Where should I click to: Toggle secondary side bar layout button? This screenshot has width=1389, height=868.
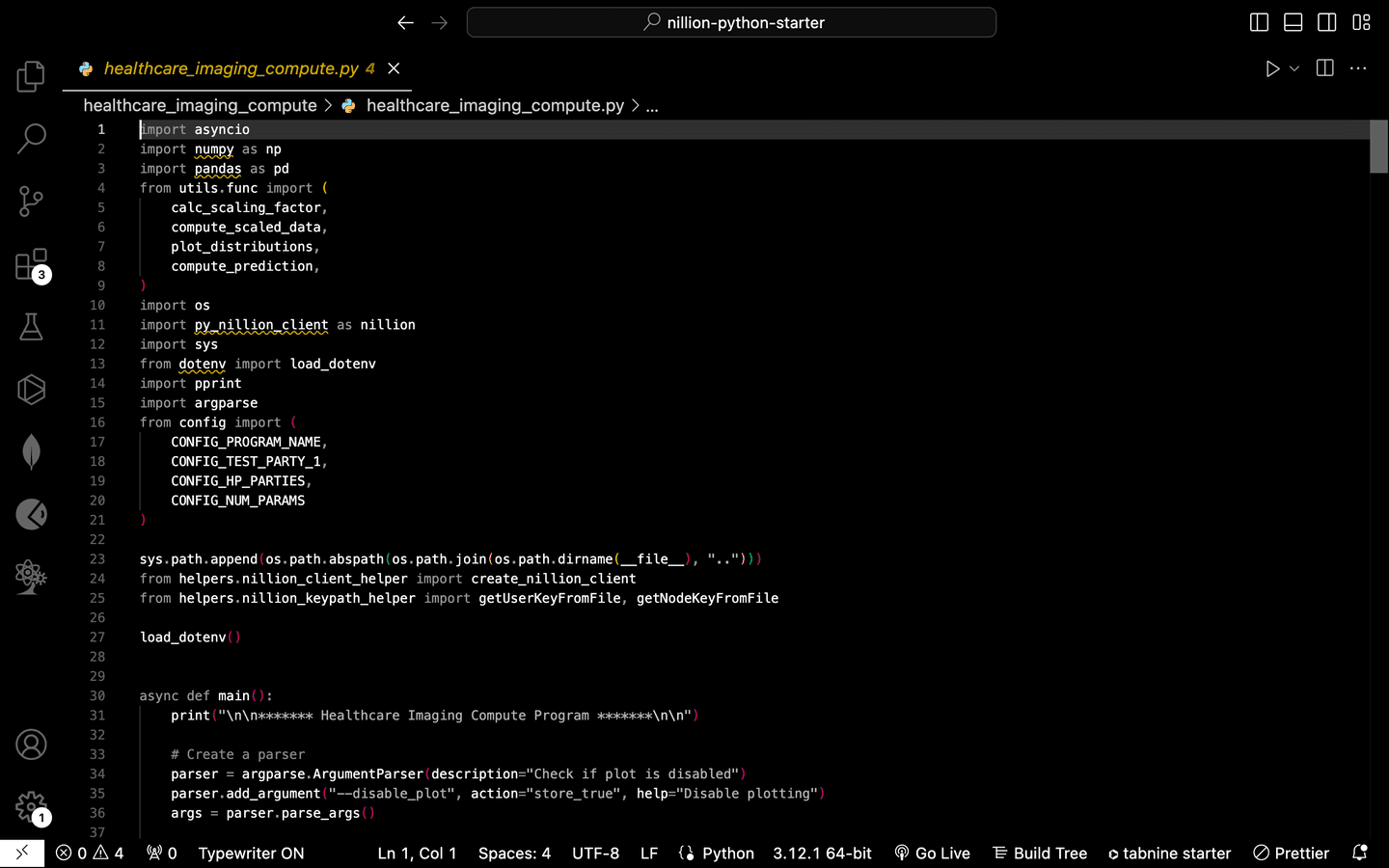(x=1327, y=22)
